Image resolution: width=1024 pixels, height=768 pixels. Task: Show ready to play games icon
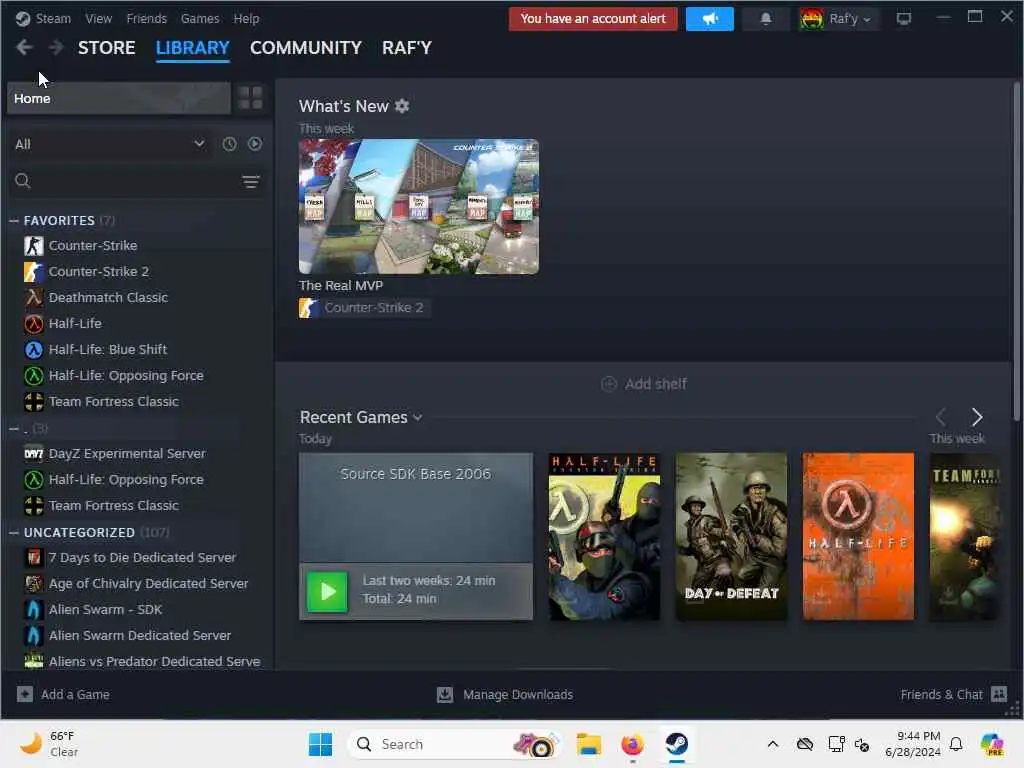(255, 144)
